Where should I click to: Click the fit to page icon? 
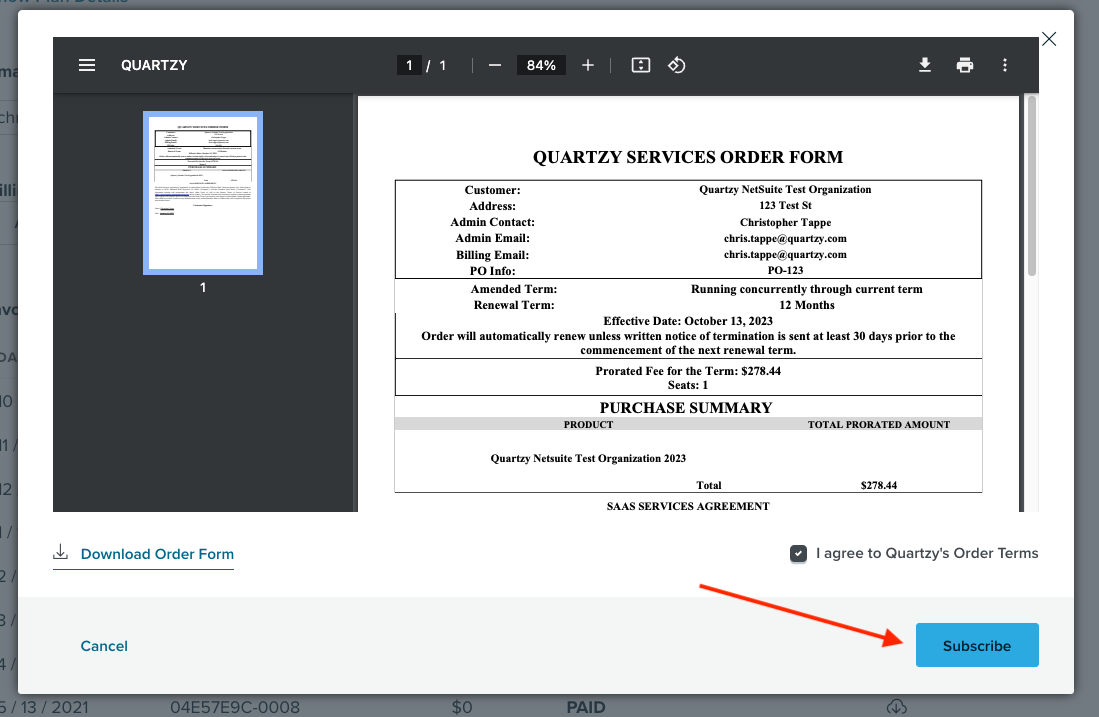[x=641, y=65]
